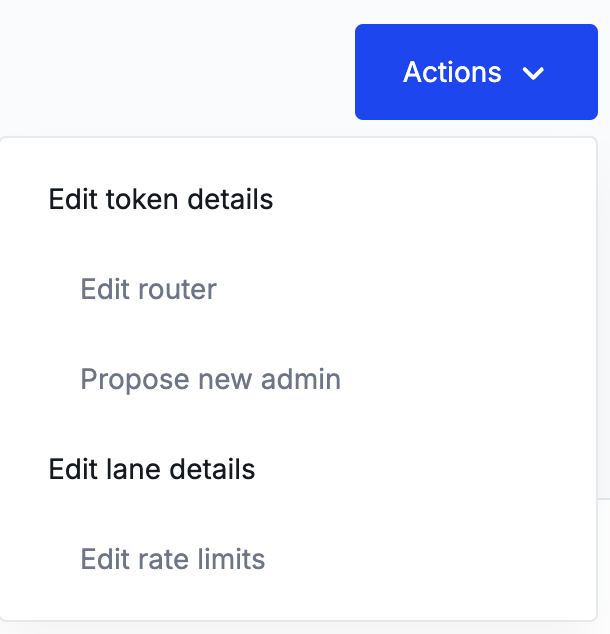The width and height of the screenshot is (610, 634).
Task: Choose Propose new admin option
Action: pyautogui.click(x=210, y=380)
